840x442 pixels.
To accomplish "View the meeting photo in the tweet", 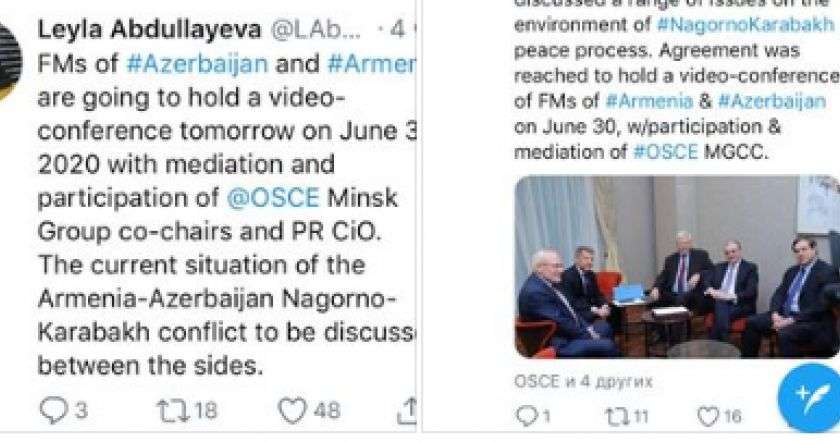I will [677, 267].
